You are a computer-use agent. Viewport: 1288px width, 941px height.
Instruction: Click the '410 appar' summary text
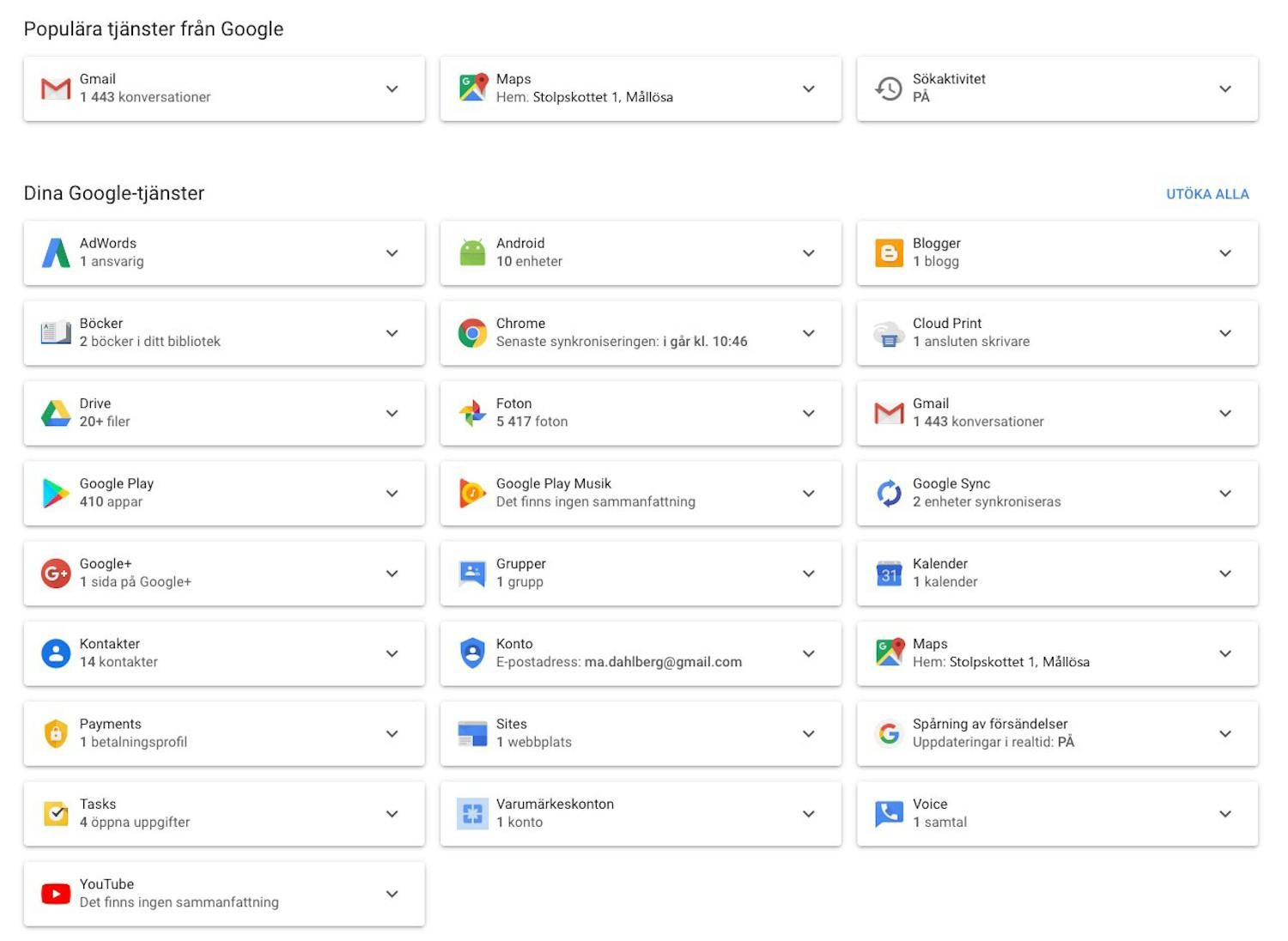(x=111, y=501)
